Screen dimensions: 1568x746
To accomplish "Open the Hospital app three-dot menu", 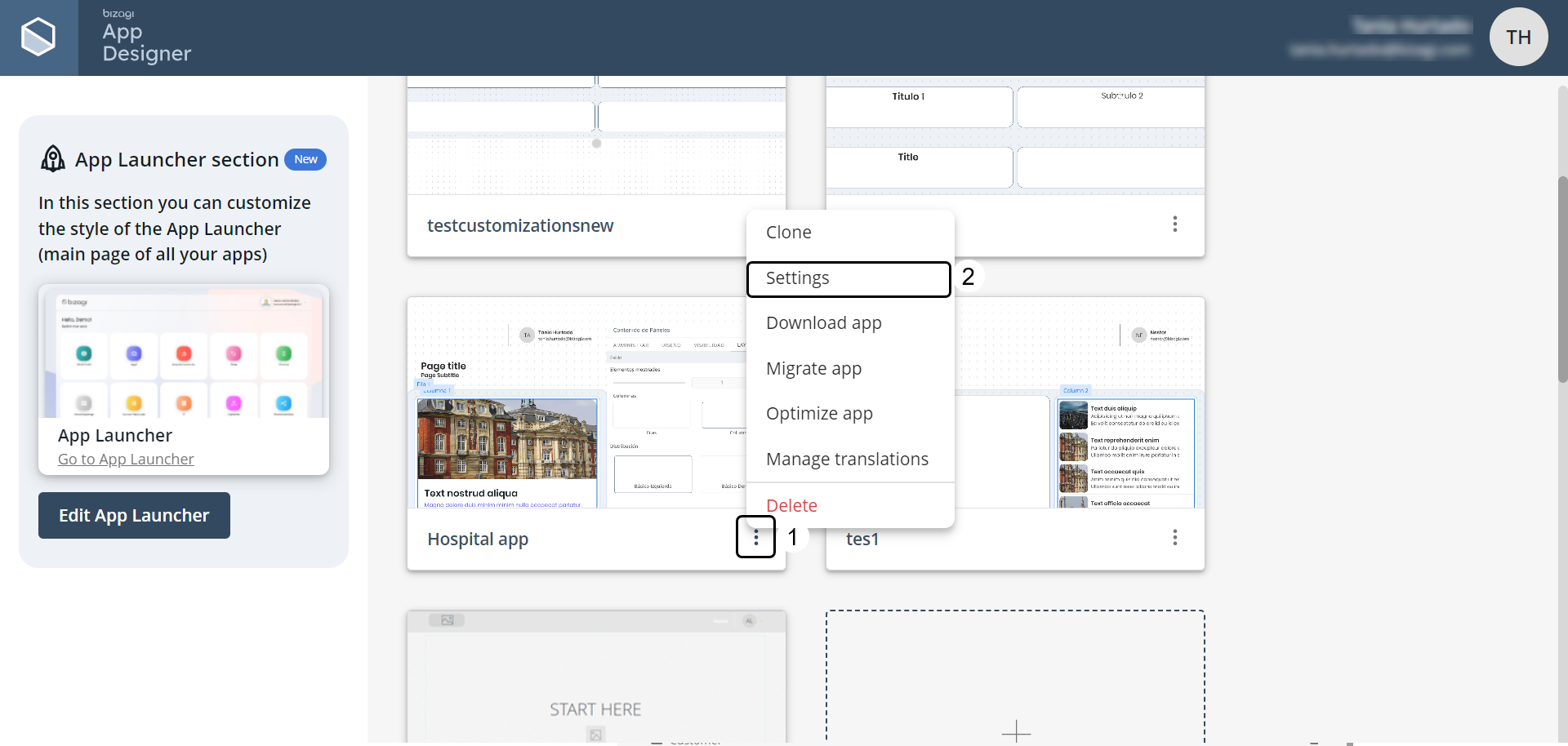I will click(755, 537).
